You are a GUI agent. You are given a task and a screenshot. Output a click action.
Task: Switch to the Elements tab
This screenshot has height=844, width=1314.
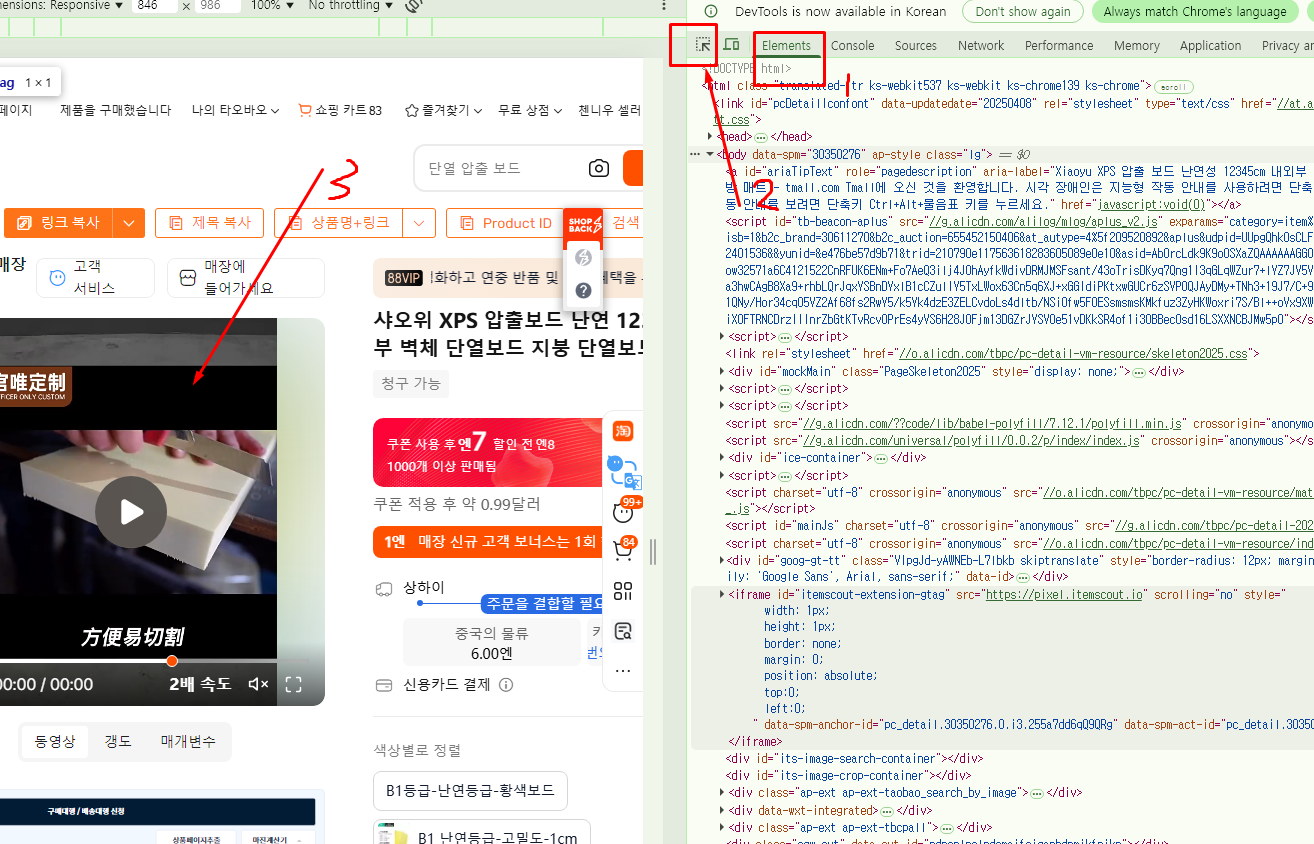786,45
